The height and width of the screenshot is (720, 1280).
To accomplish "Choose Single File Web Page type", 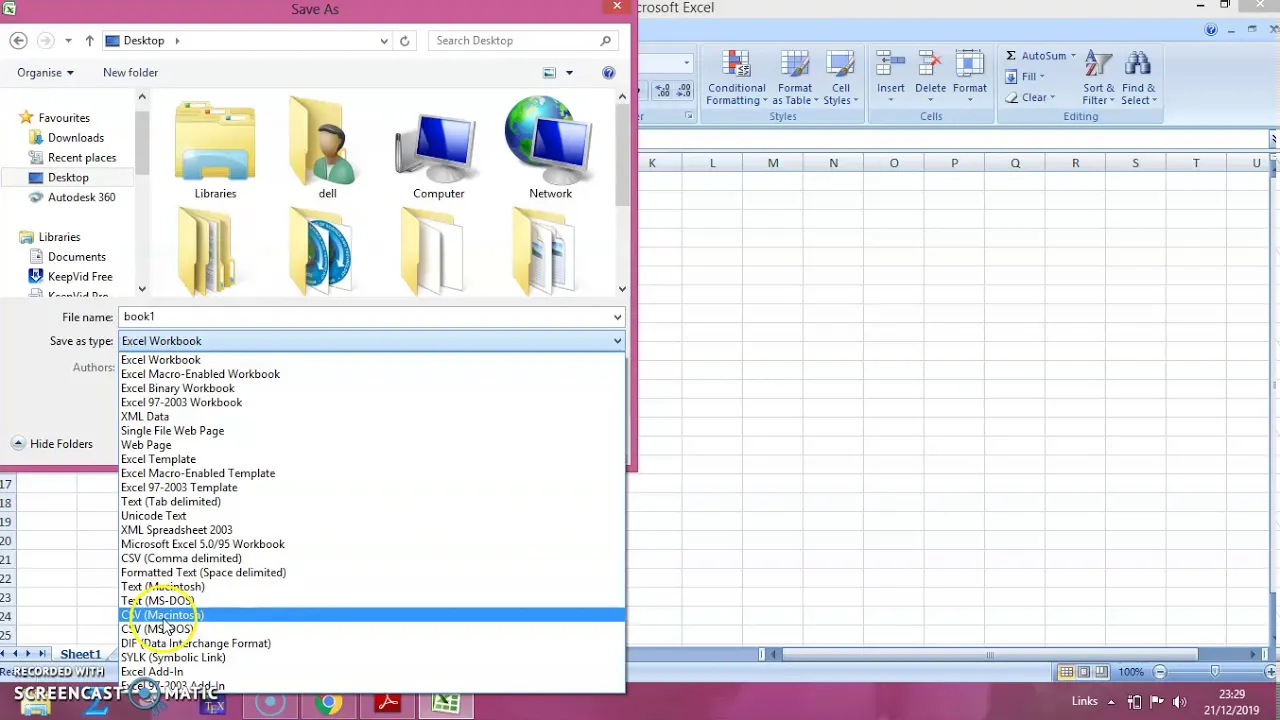I will click(x=372, y=431).
